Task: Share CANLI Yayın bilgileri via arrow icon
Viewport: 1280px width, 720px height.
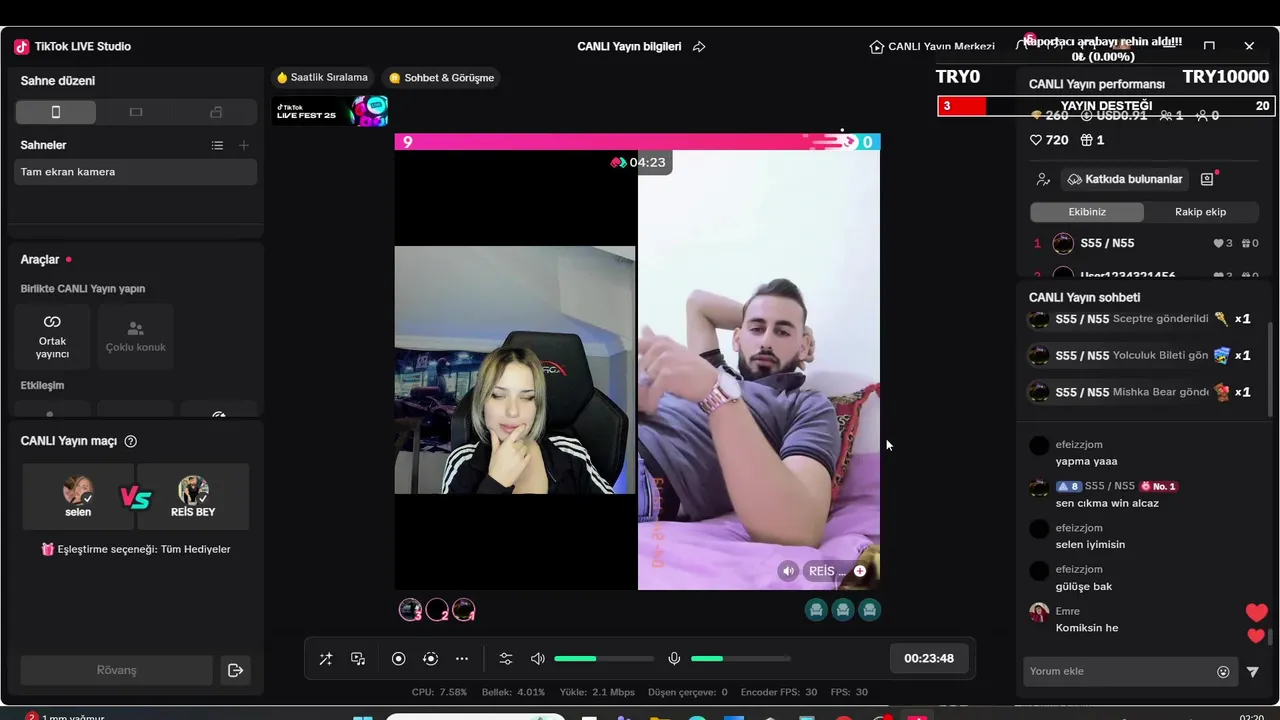Action: pyautogui.click(x=699, y=47)
